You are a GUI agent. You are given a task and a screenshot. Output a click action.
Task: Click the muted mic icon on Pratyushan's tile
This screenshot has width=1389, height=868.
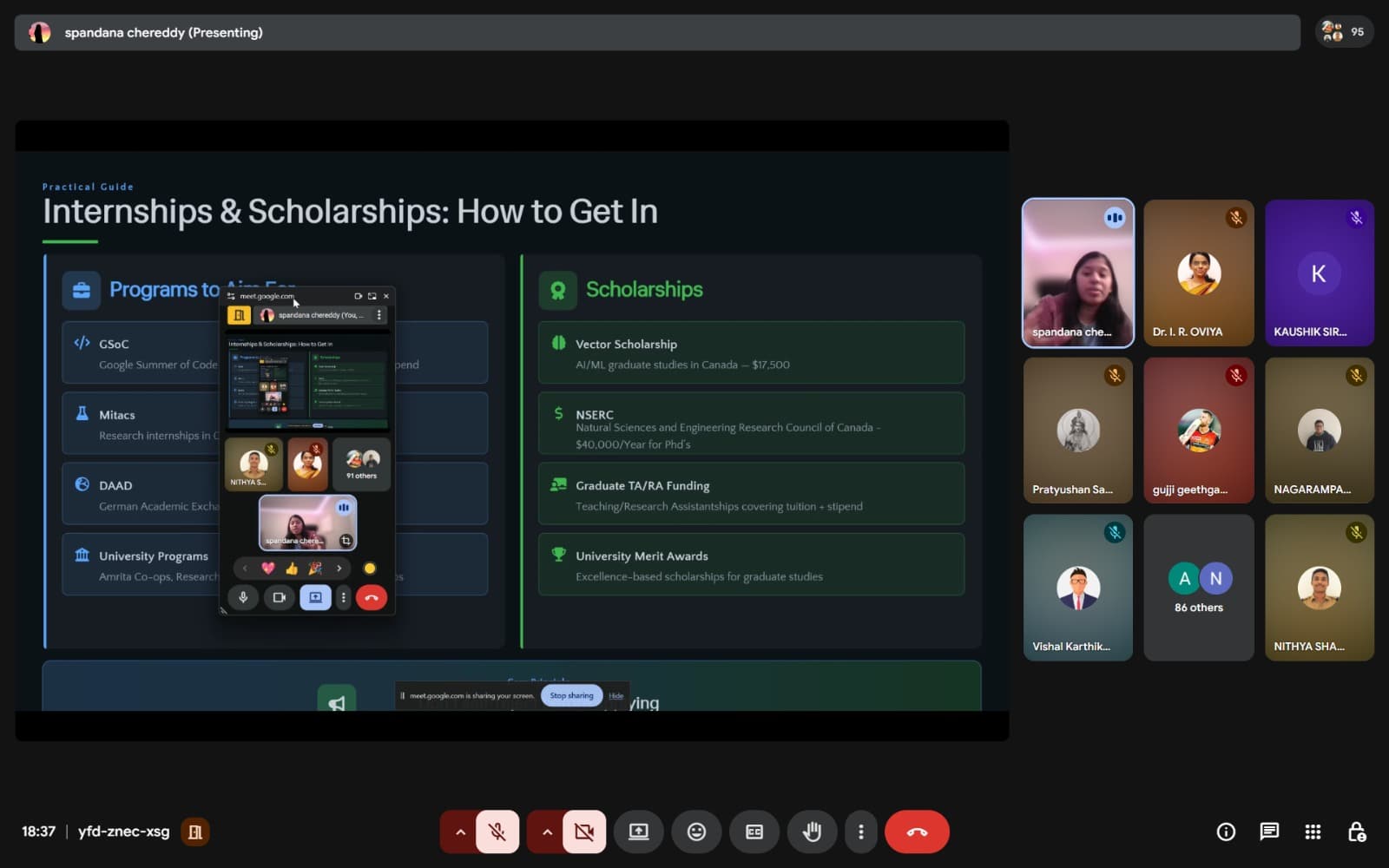point(1115,376)
